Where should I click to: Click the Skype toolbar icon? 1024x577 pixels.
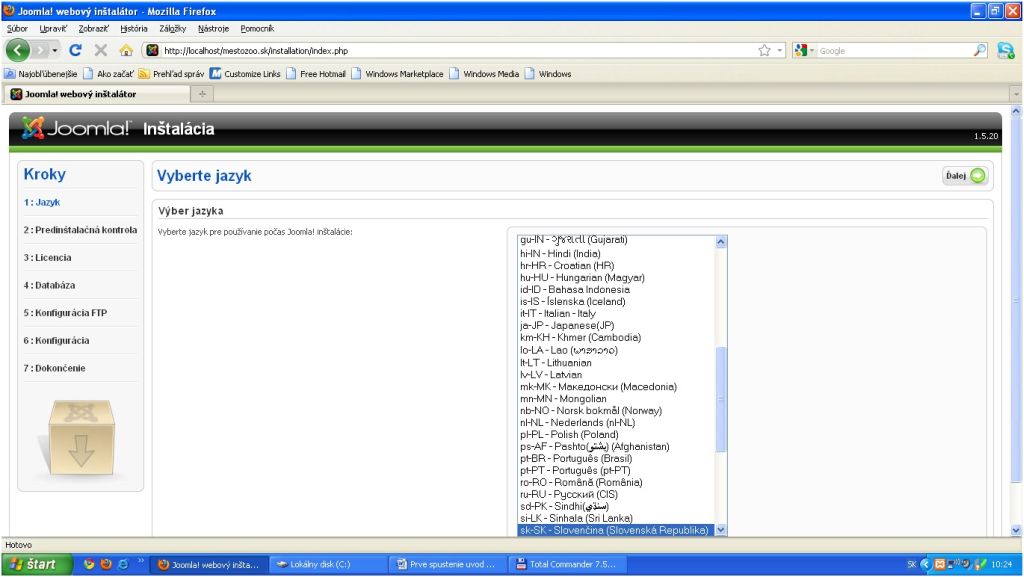point(1006,50)
